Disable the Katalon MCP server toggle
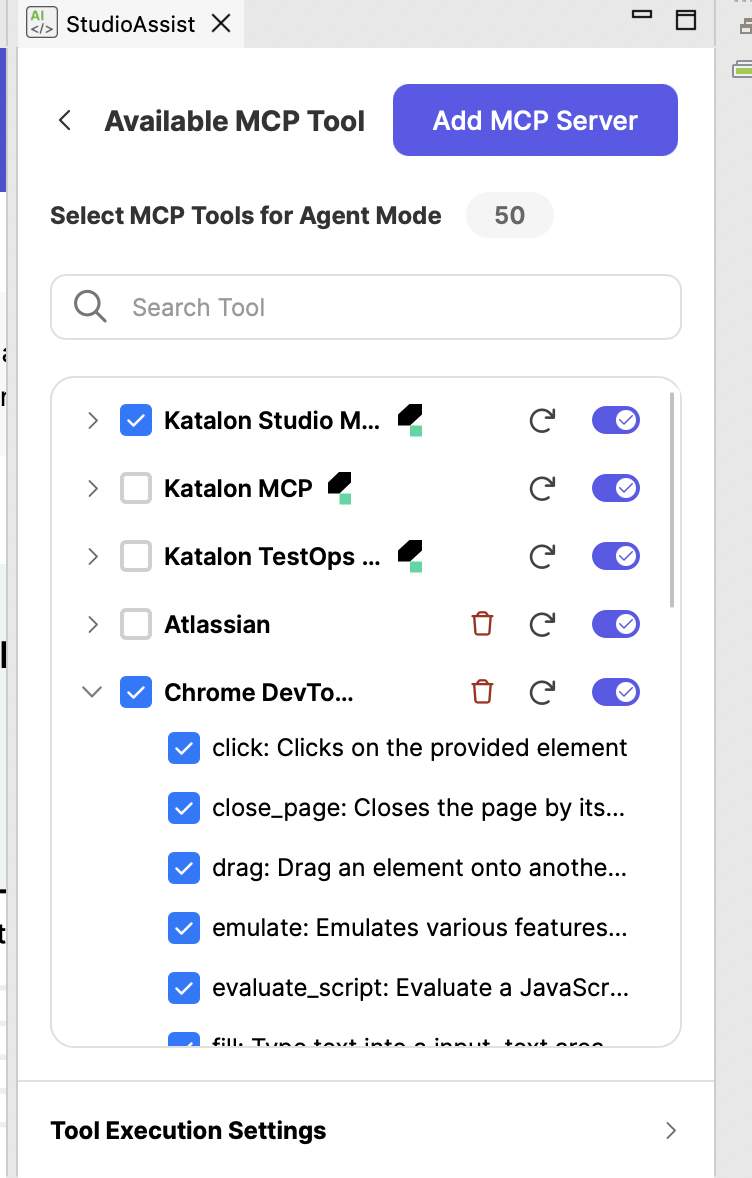Screen dimensions: 752x1178 click(x=616, y=488)
